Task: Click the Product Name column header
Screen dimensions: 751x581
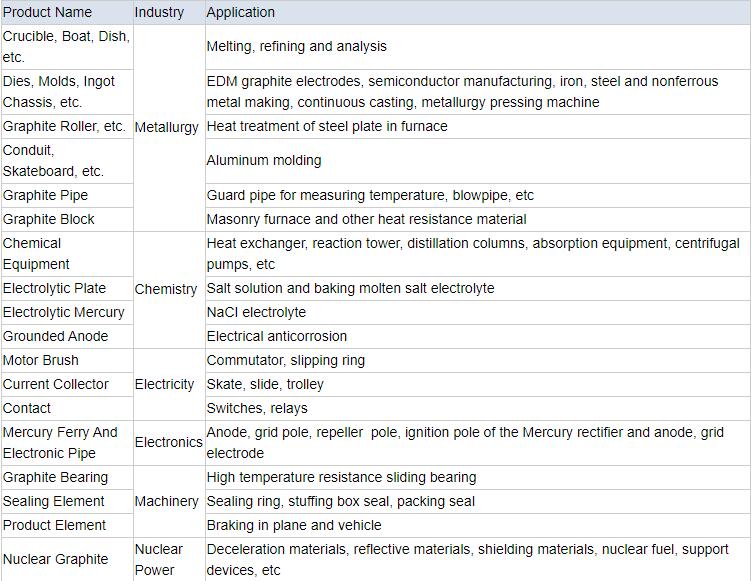Action: [48, 12]
